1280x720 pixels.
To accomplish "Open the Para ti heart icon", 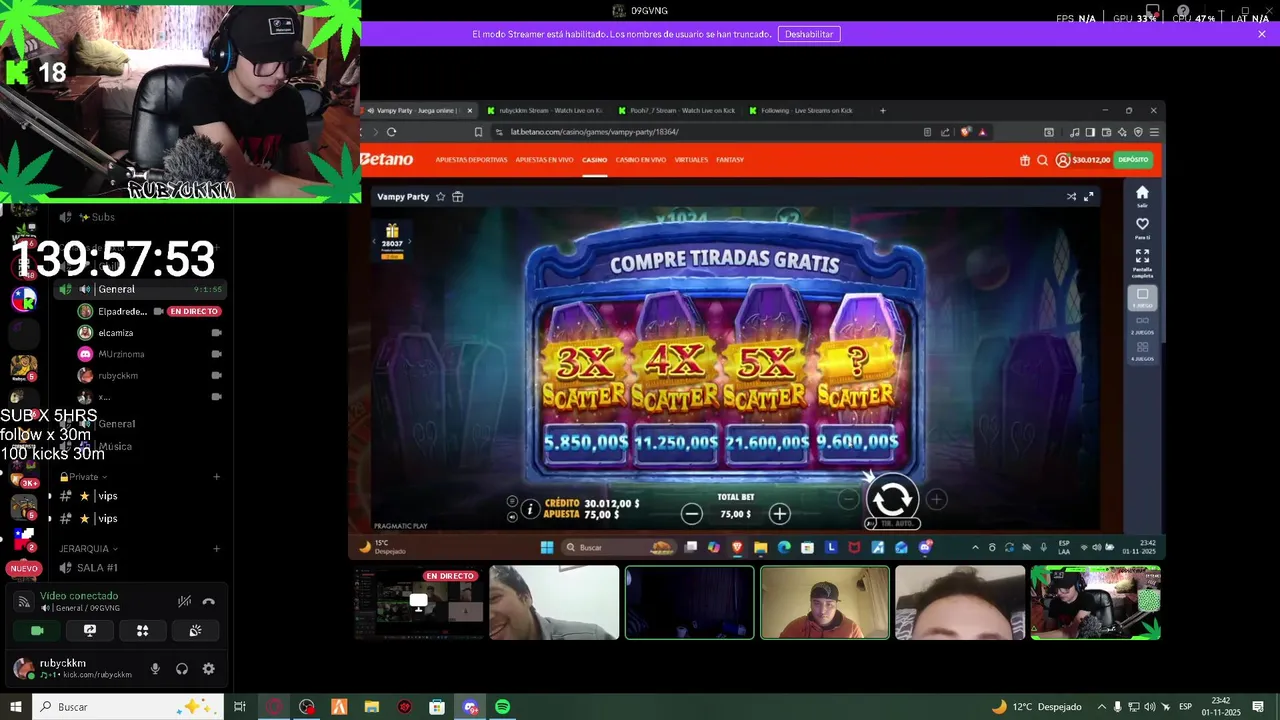I will 1142,228.
